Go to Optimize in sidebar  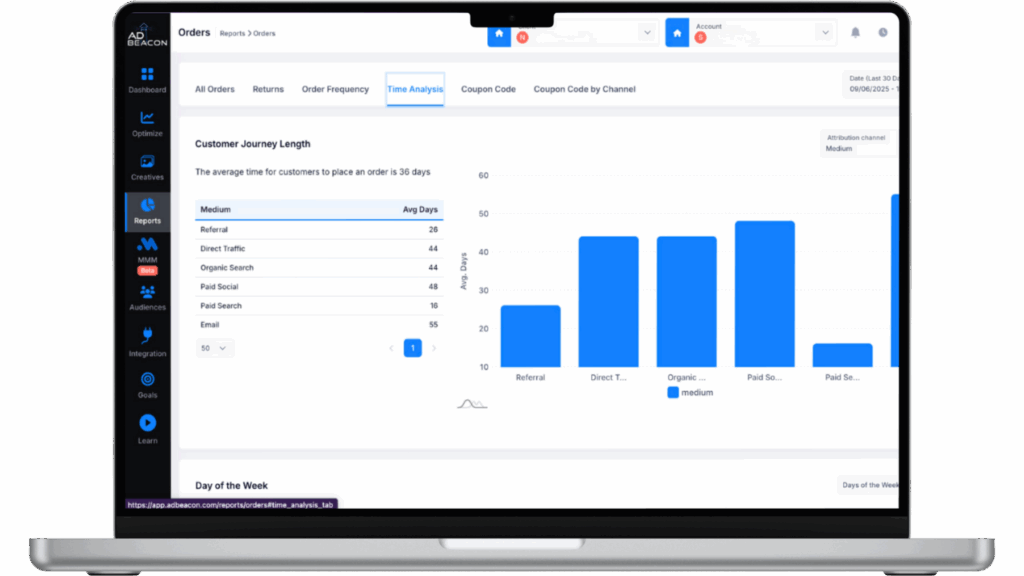[x=147, y=118]
